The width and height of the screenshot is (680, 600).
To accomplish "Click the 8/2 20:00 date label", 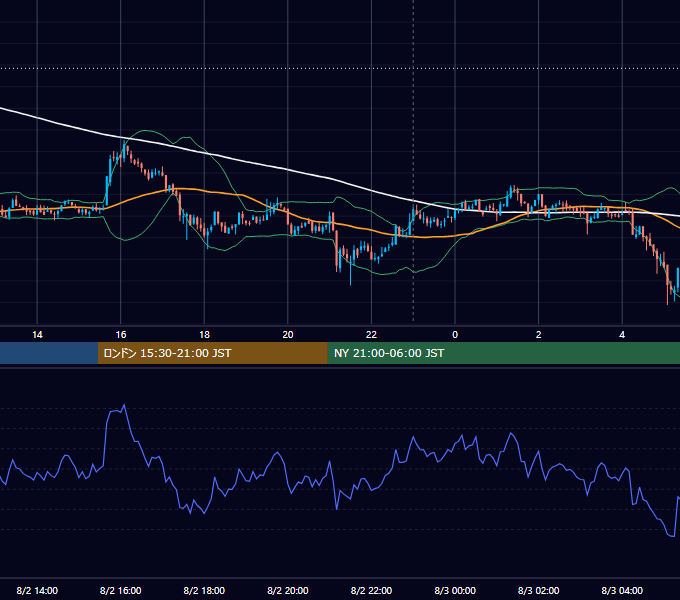I will 288,590.
